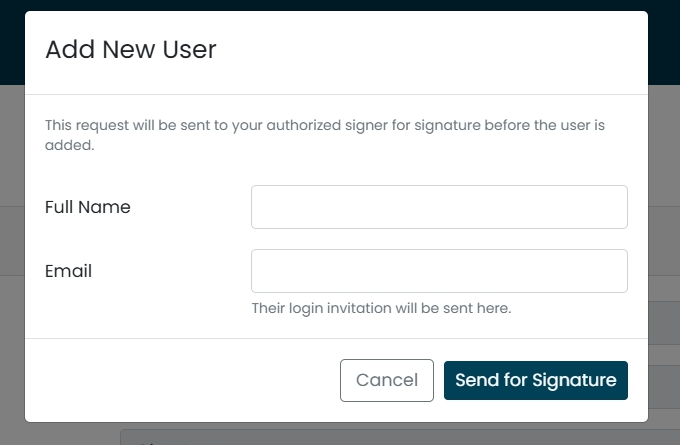Place cursor at start of Email box
Image resolution: width=680 pixels, height=445 pixels.
tap(258, 271)
